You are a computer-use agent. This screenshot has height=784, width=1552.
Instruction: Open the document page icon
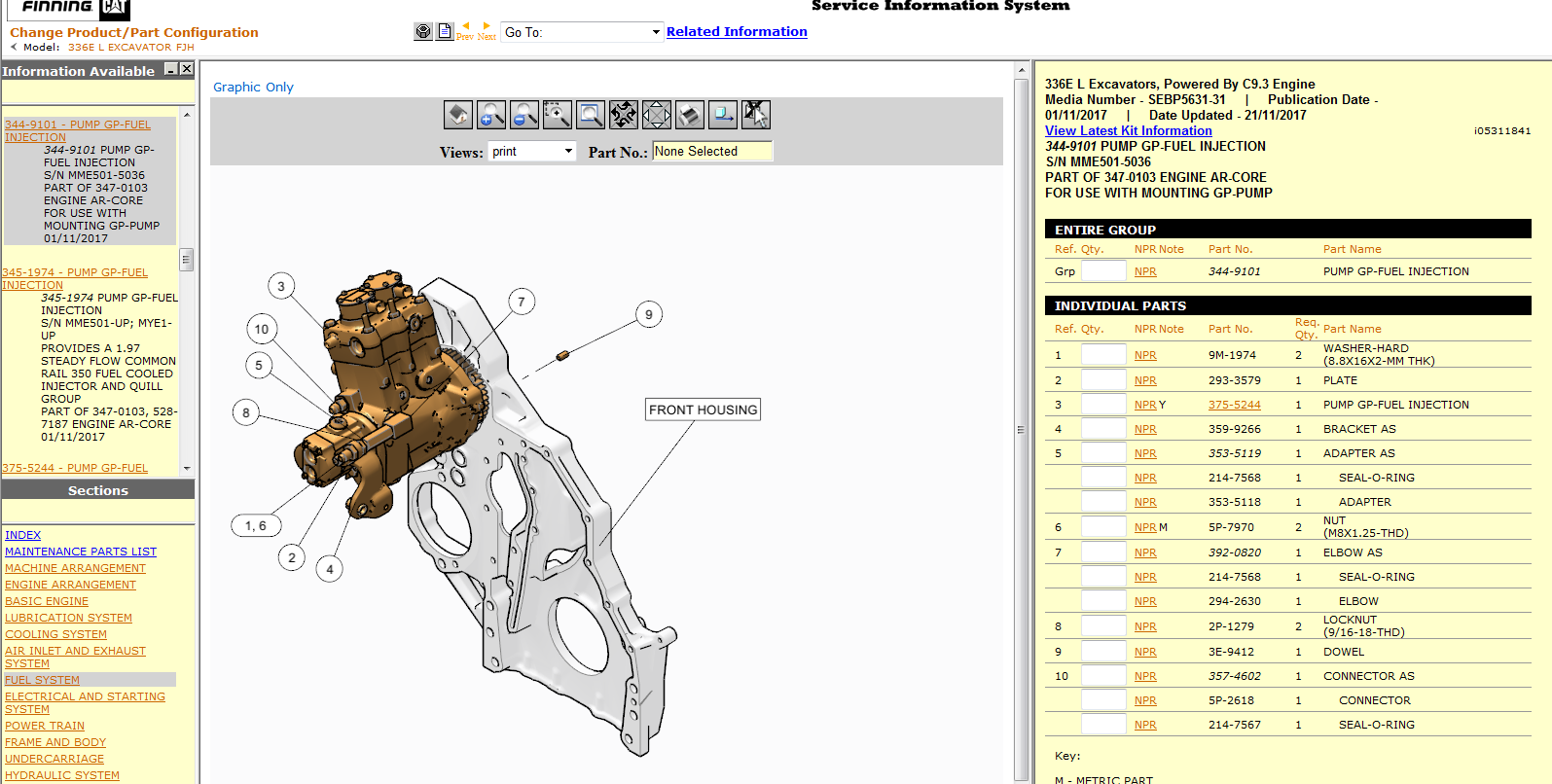[x=445, y=31]
